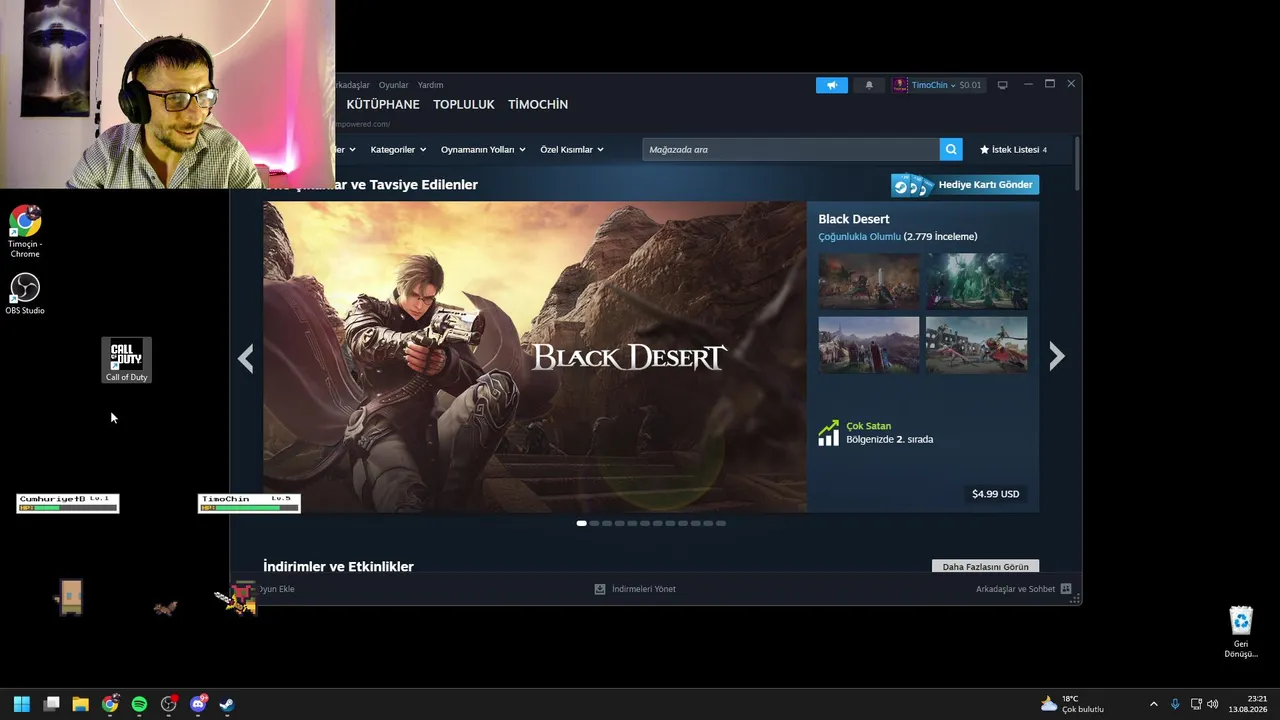Open the volume speaker tray icon

click(1213, 704)
